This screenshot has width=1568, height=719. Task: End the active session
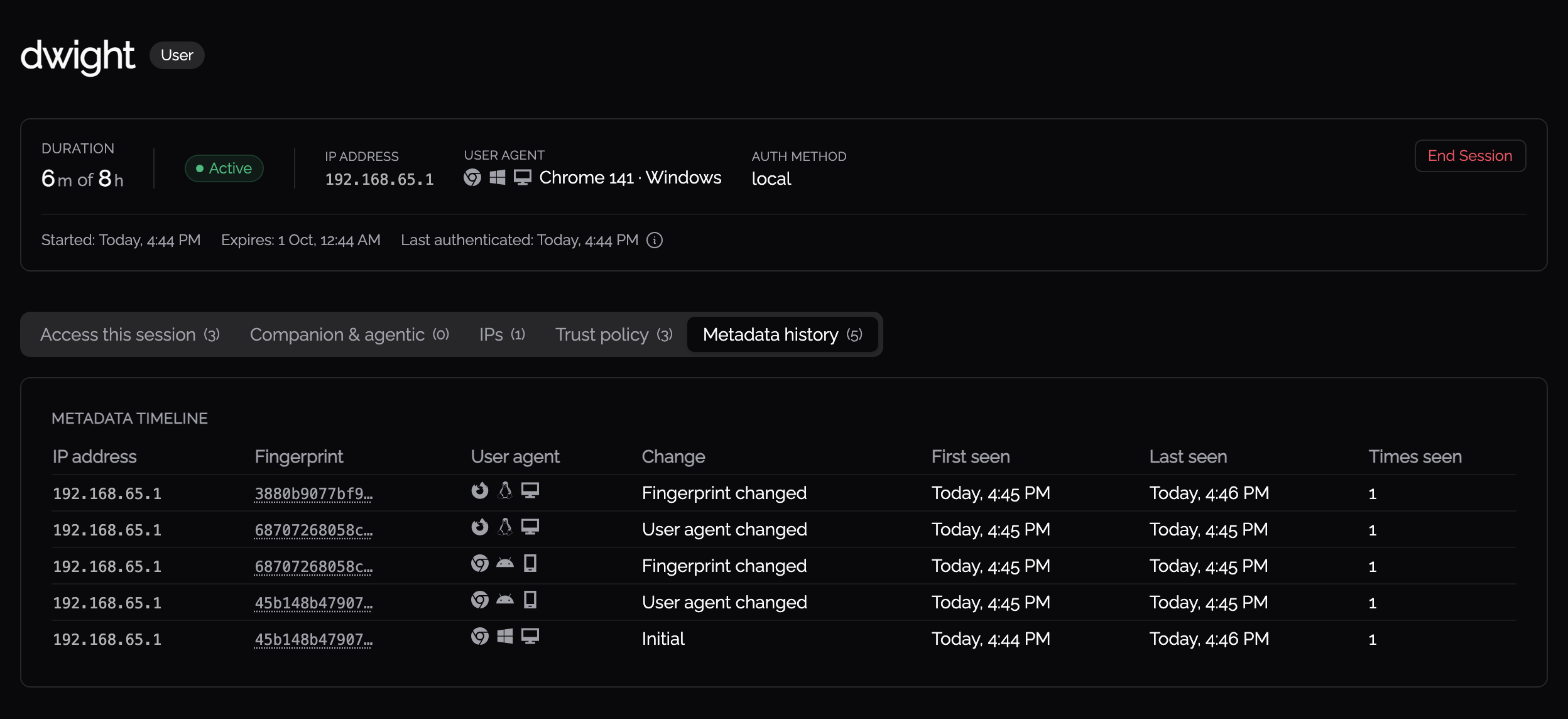coord(1470,156)
